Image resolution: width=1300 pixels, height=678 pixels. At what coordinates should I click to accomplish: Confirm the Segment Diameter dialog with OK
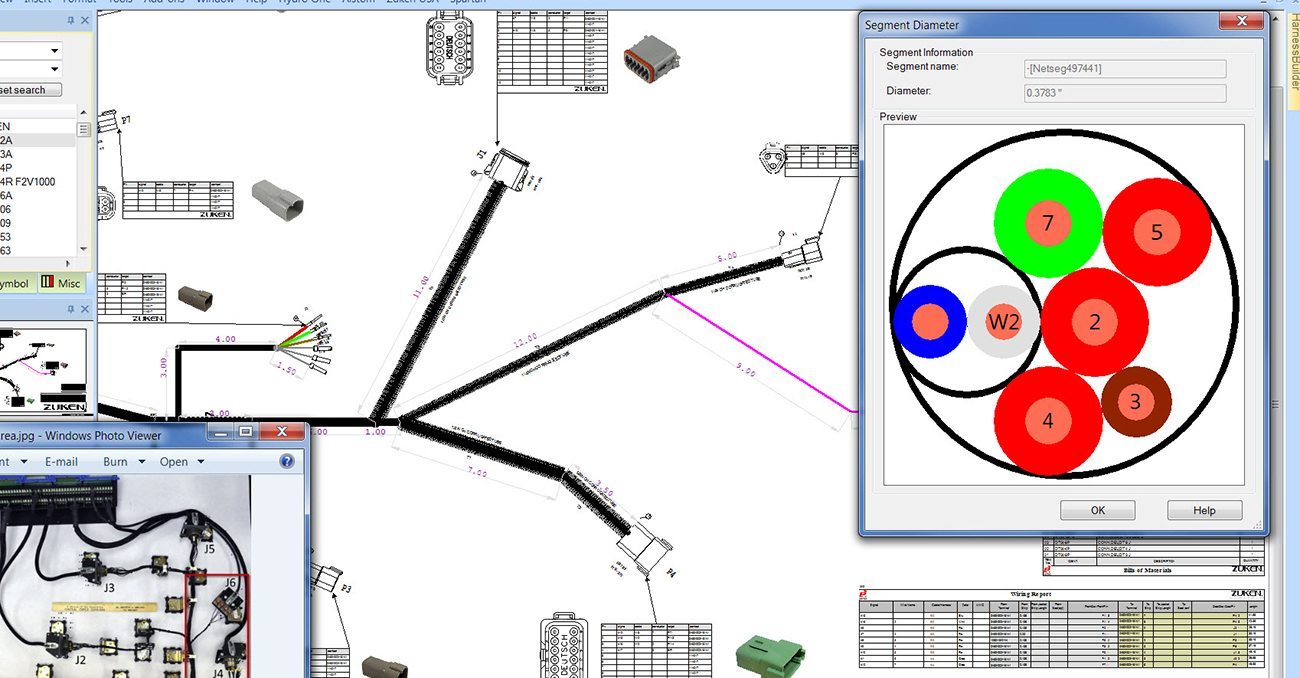click(x=1097, y=510)
